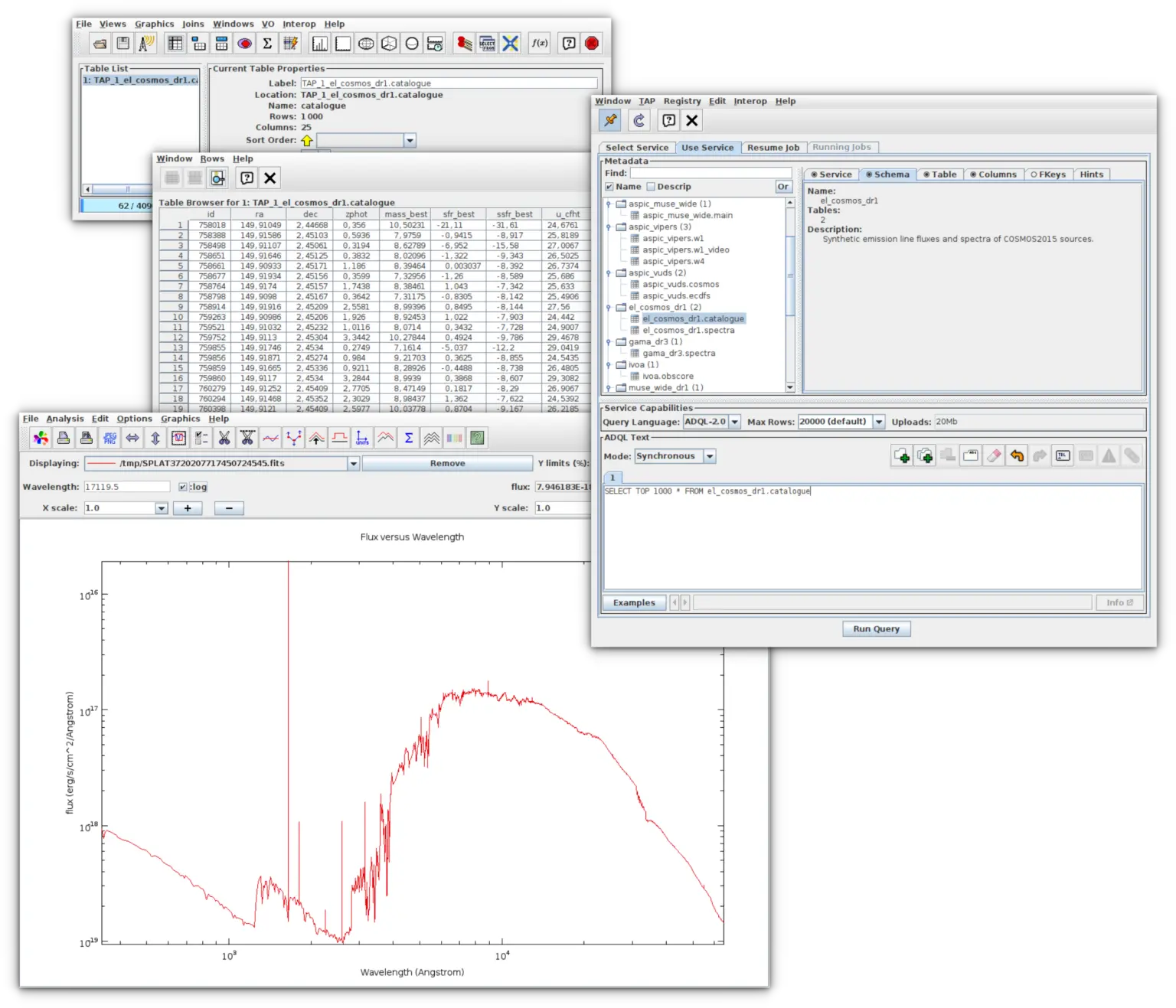
Task: Click the TAP reload (refresh) icon
Action: 639,120
